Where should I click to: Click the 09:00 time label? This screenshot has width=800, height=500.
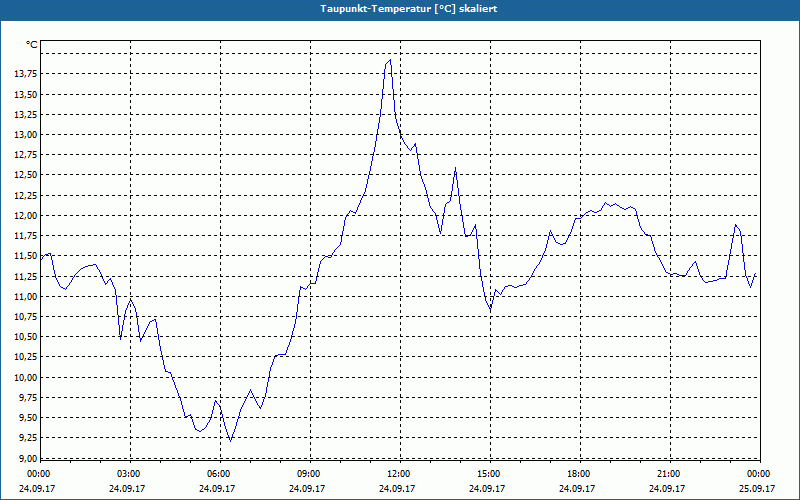pyautogui.click(x=309, y=474)
